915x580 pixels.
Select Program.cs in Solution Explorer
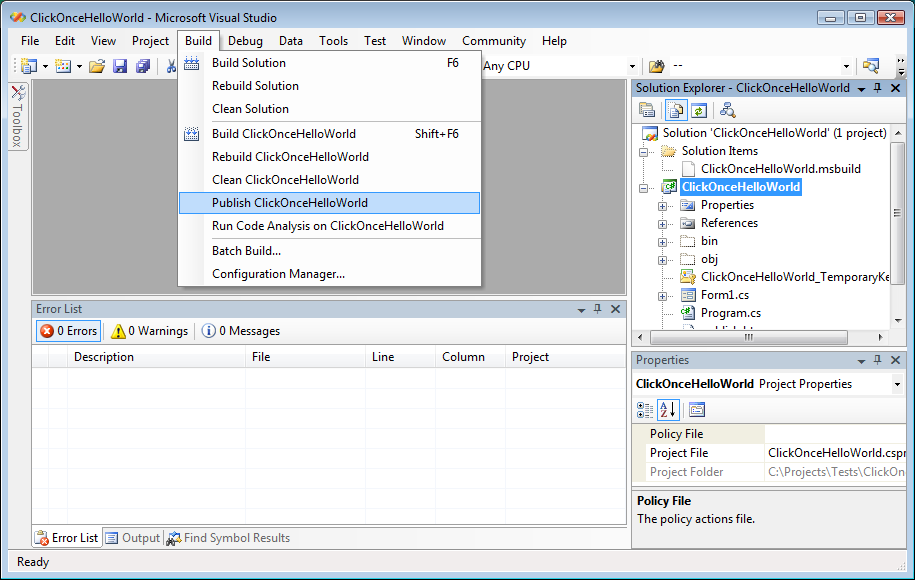(731, 313)
